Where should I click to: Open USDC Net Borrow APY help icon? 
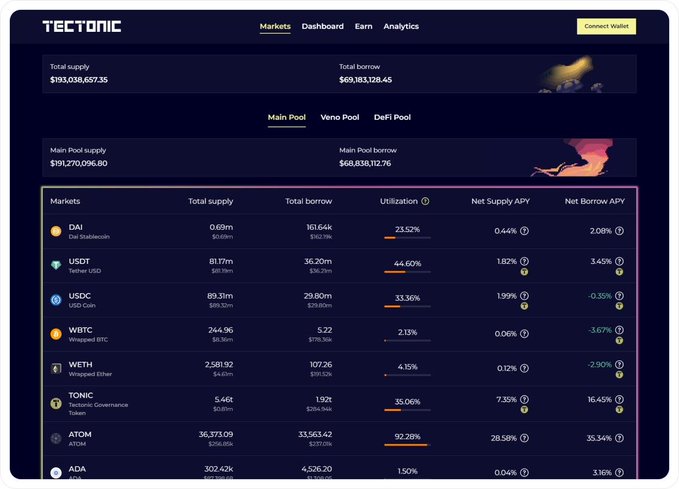(620, 296)
